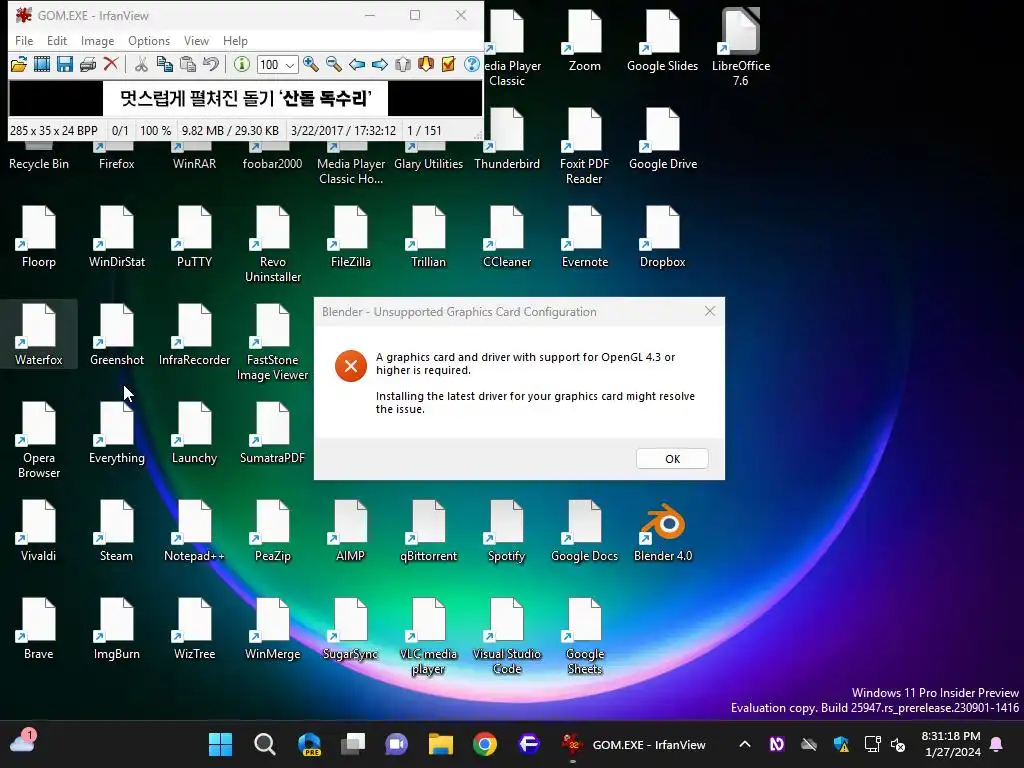Open the Slideshow filmstrip icon in IrfanView
Image resolution: width=1024 pixels, height=768 pixels.
coord(42,64)
